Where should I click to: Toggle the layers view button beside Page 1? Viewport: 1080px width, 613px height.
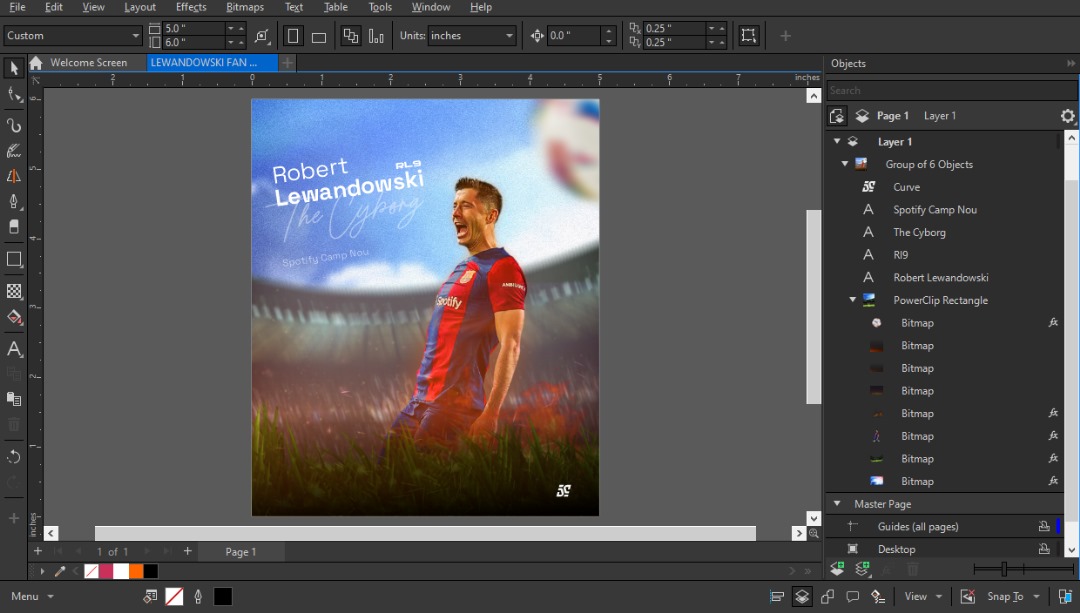[x=862, y=116]
